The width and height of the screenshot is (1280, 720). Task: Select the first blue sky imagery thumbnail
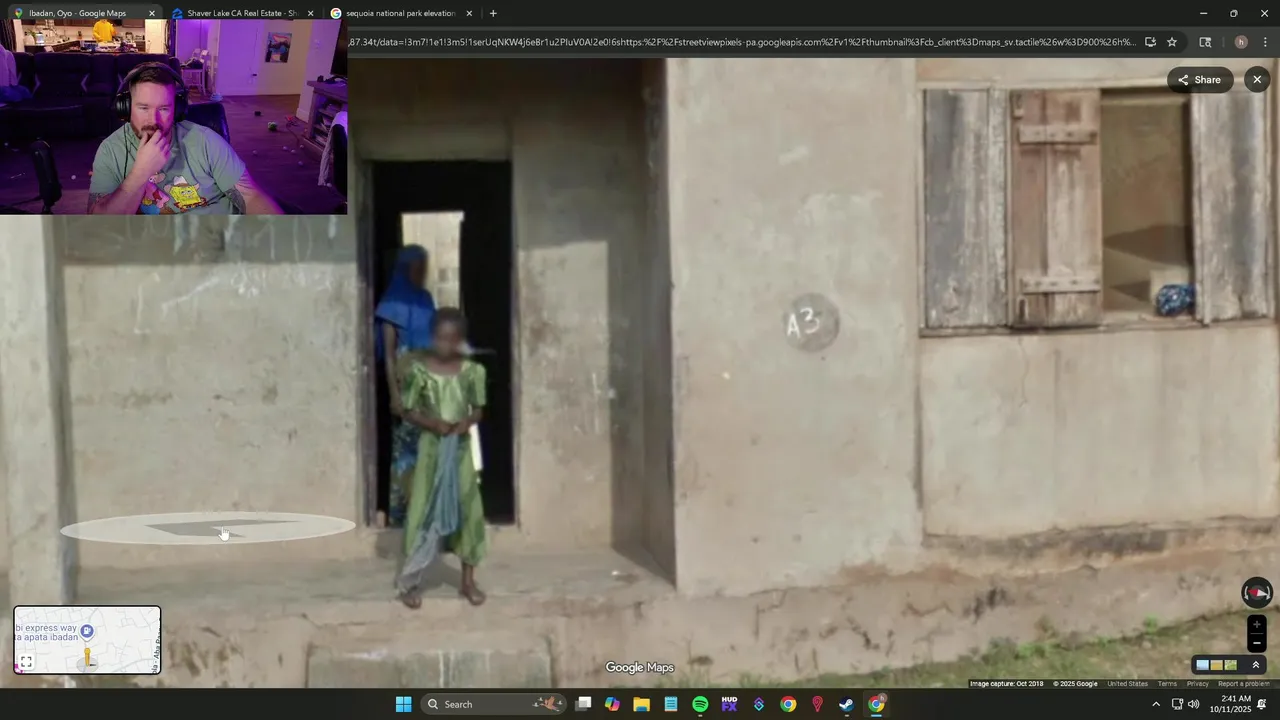click(x=1202, y=665)
